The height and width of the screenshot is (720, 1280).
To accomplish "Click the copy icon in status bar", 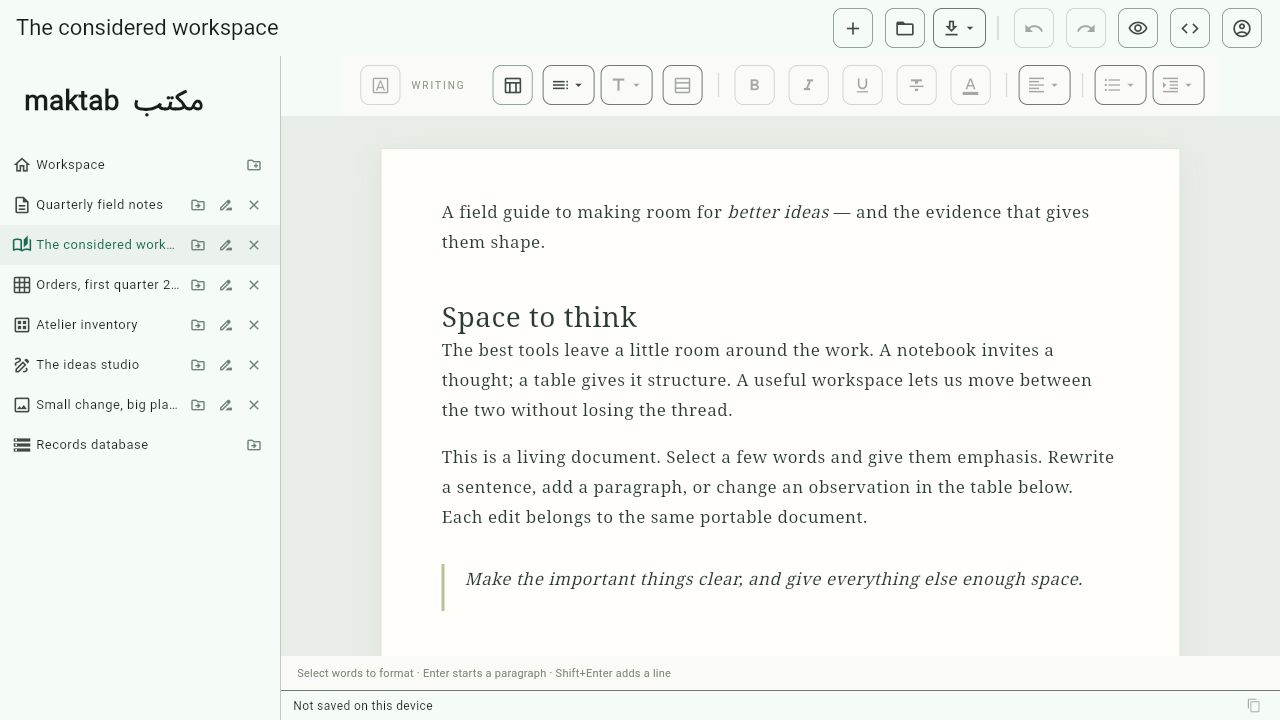I will tap(1254, 706).
